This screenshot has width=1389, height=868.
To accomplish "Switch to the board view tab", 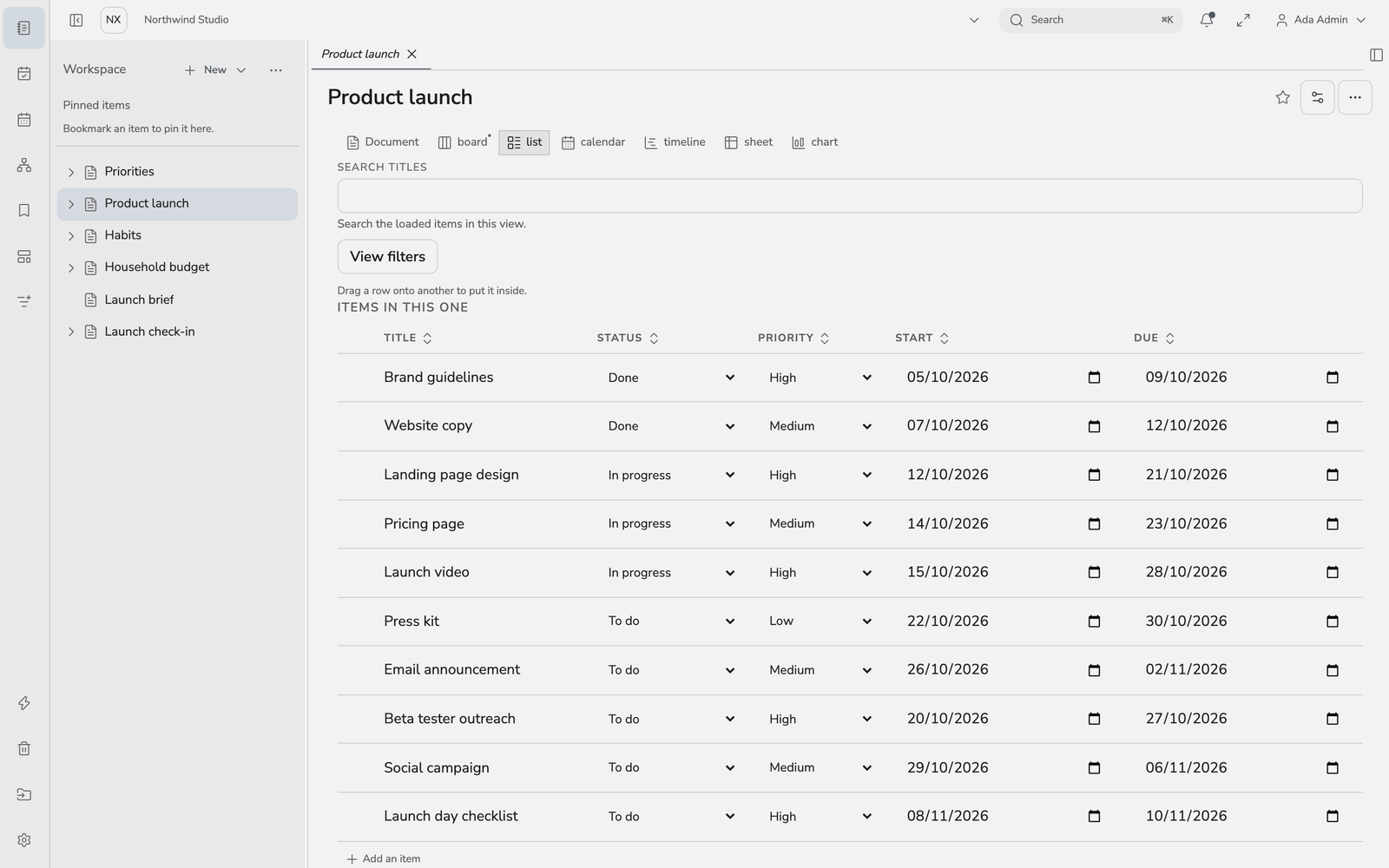I will point(464,142).
